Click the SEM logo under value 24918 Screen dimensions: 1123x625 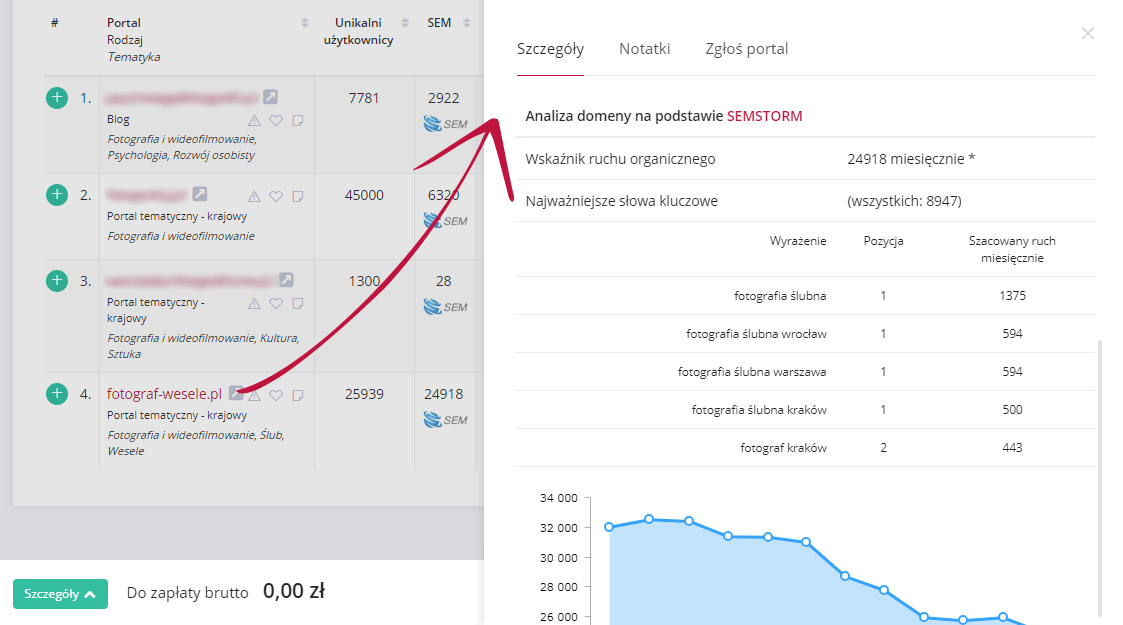click(445, 420)
